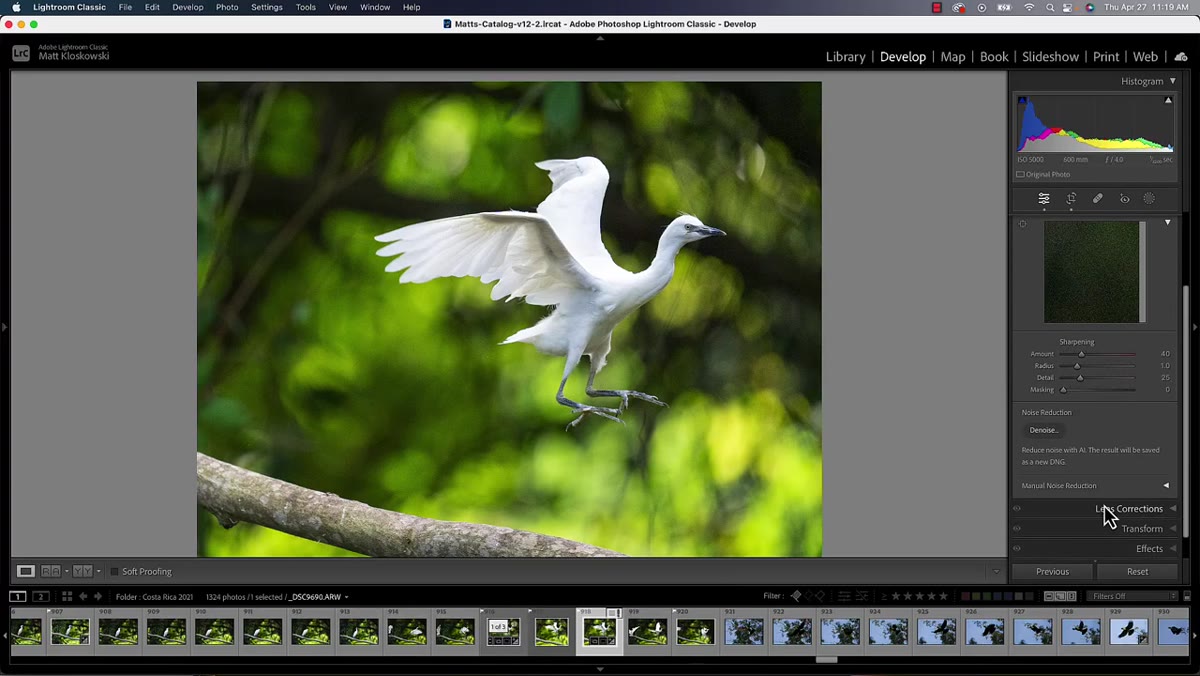The width and height of the screenshot is (1200, 676).
Task: Collapse the Histogram panel triangle
Action: click(x=1173, y=81)
